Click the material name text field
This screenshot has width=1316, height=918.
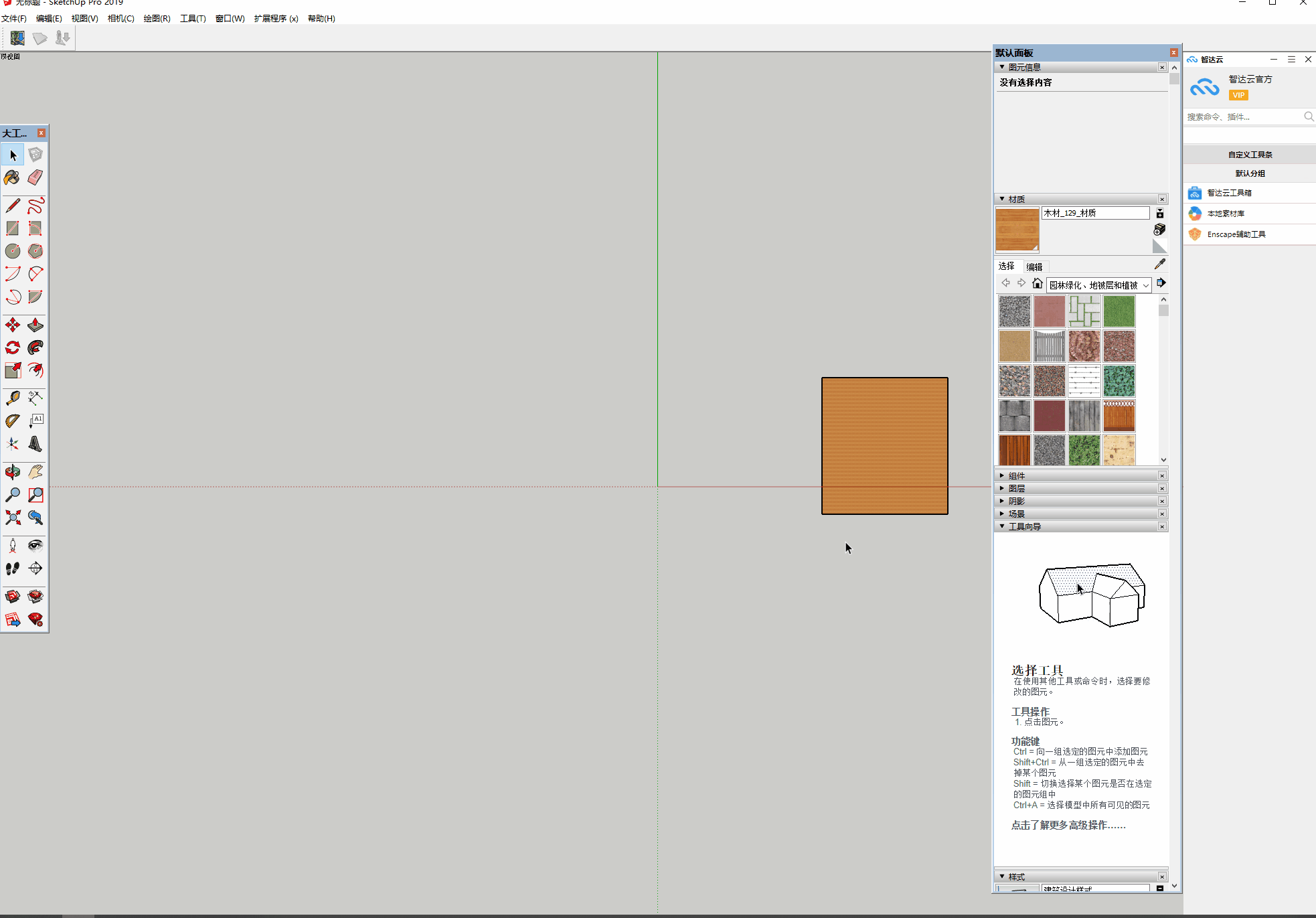tap(1095, 213)
